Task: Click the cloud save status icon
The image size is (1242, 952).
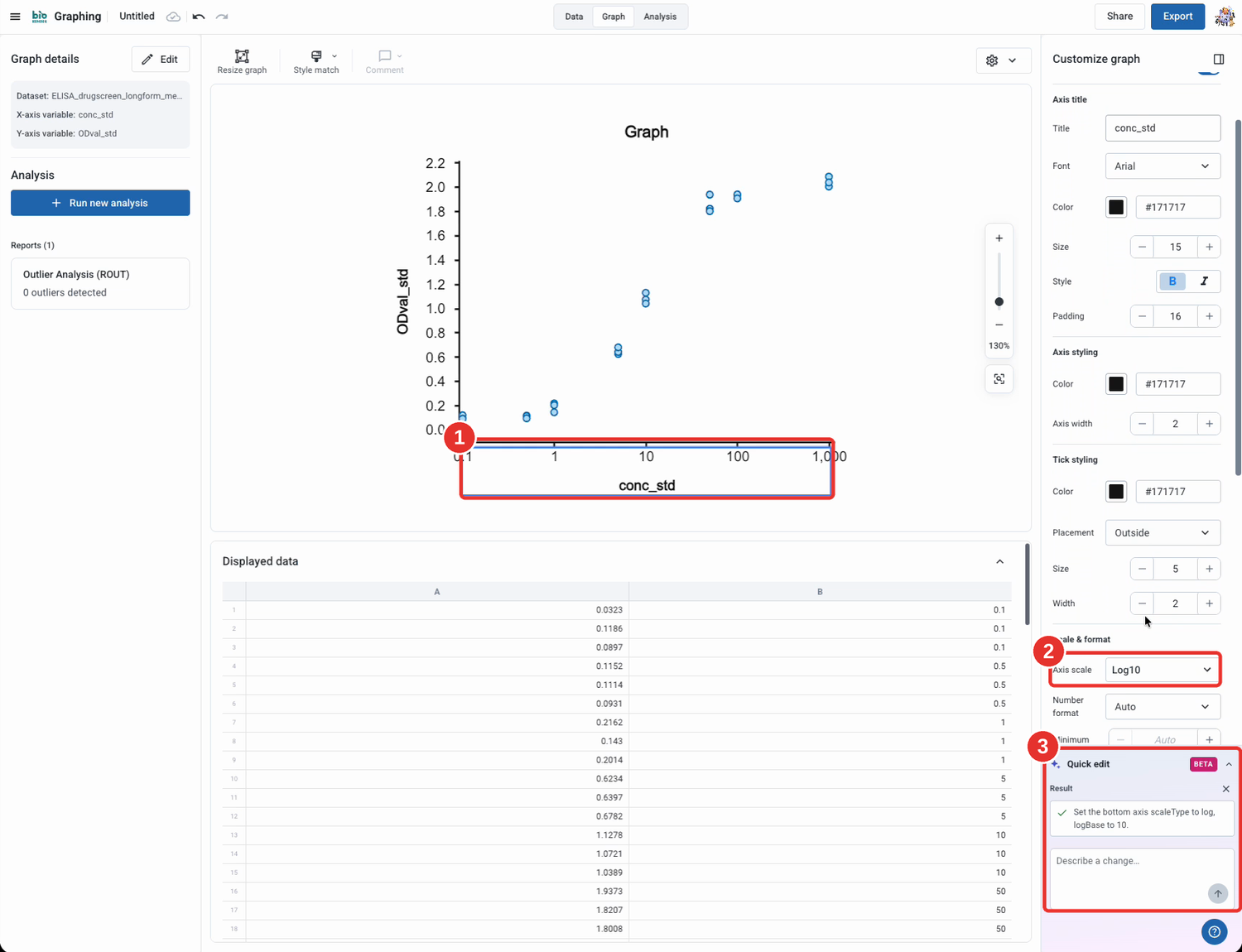Action: pyautogui.click(x=173, y=17)
